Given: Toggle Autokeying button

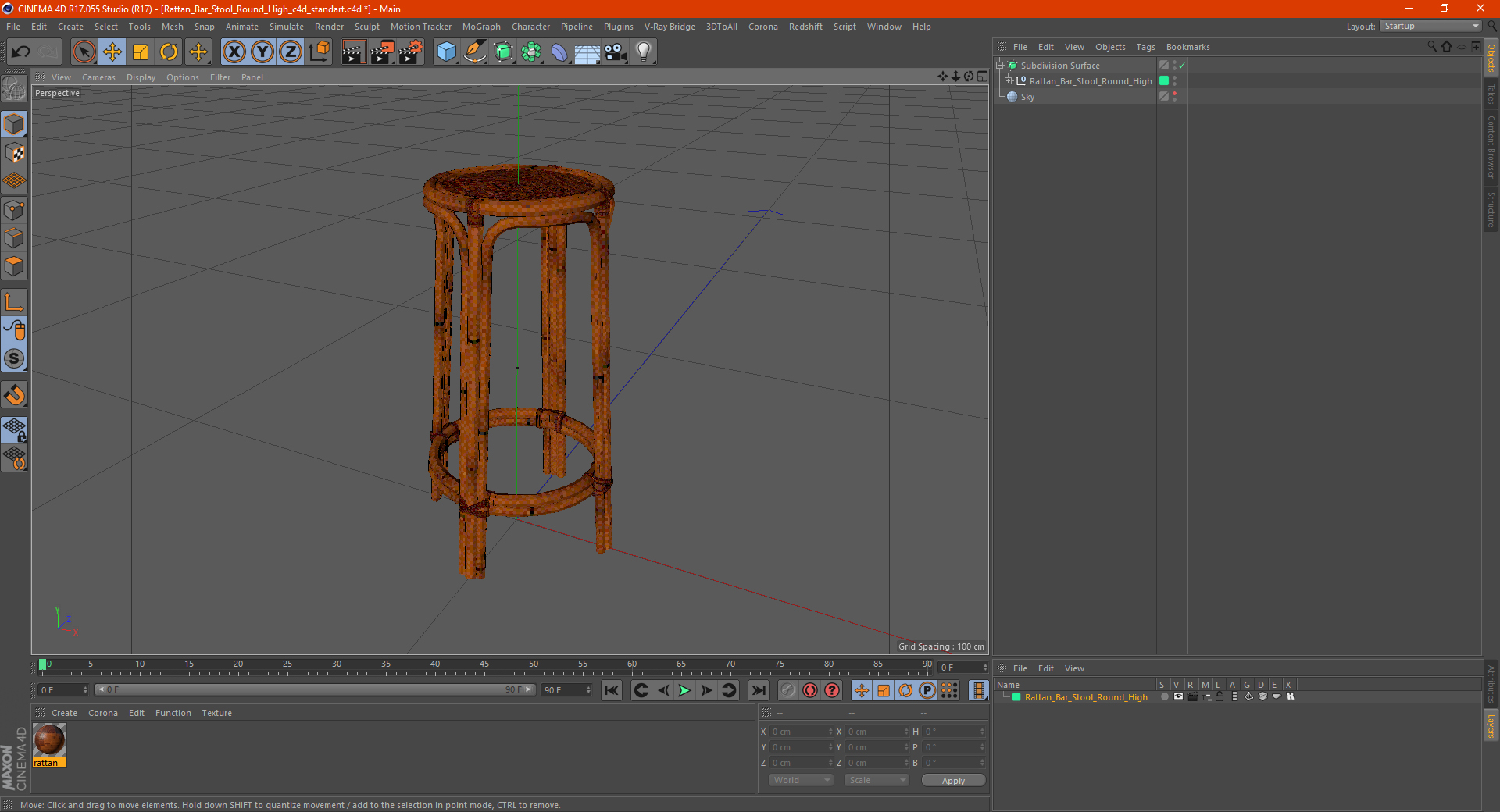Looking at the screenshot, I should coord(810,690).
